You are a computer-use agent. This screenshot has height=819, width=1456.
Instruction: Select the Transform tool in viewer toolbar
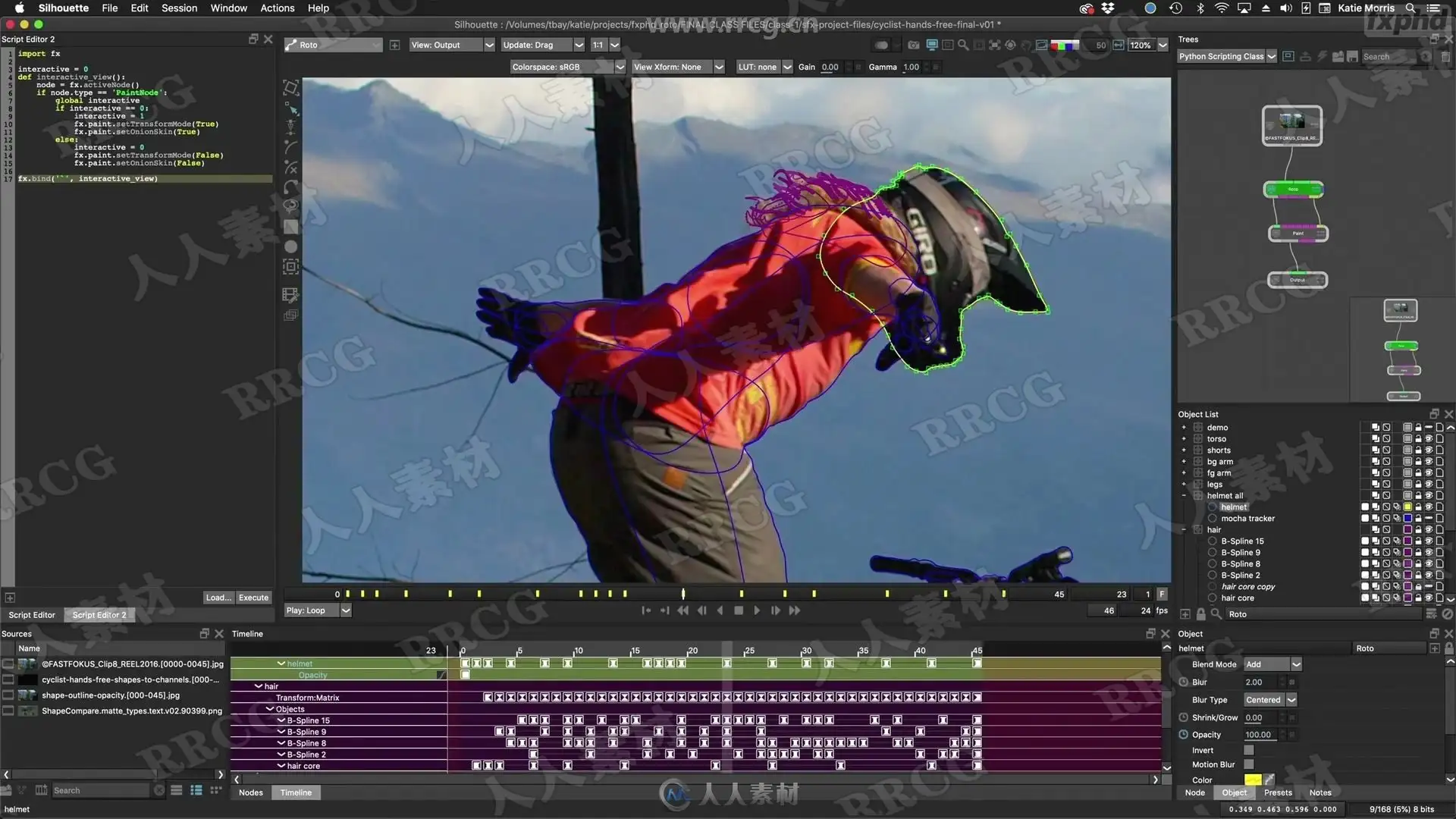click(290, 87)
